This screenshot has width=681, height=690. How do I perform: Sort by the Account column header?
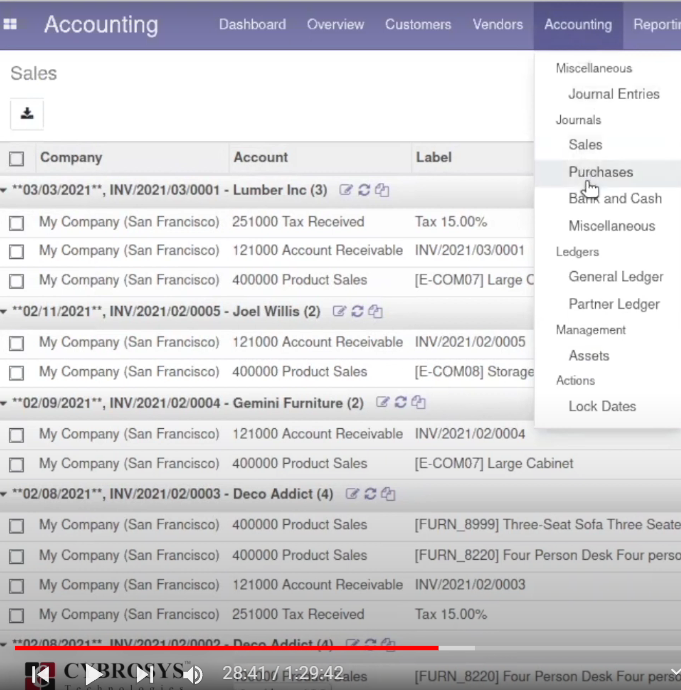click(x=260, y=158)
